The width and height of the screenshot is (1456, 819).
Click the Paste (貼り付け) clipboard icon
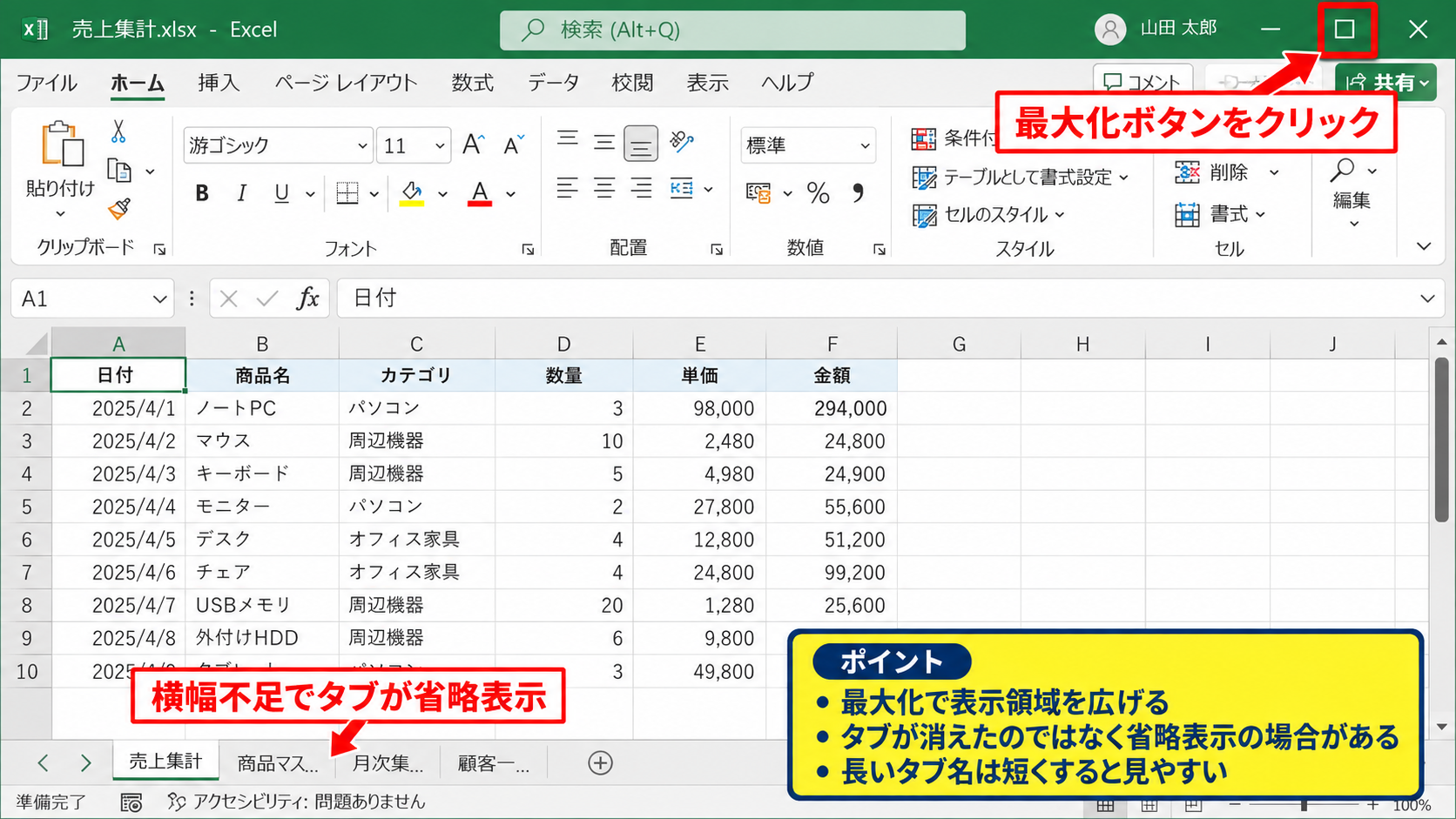[63, 144]
